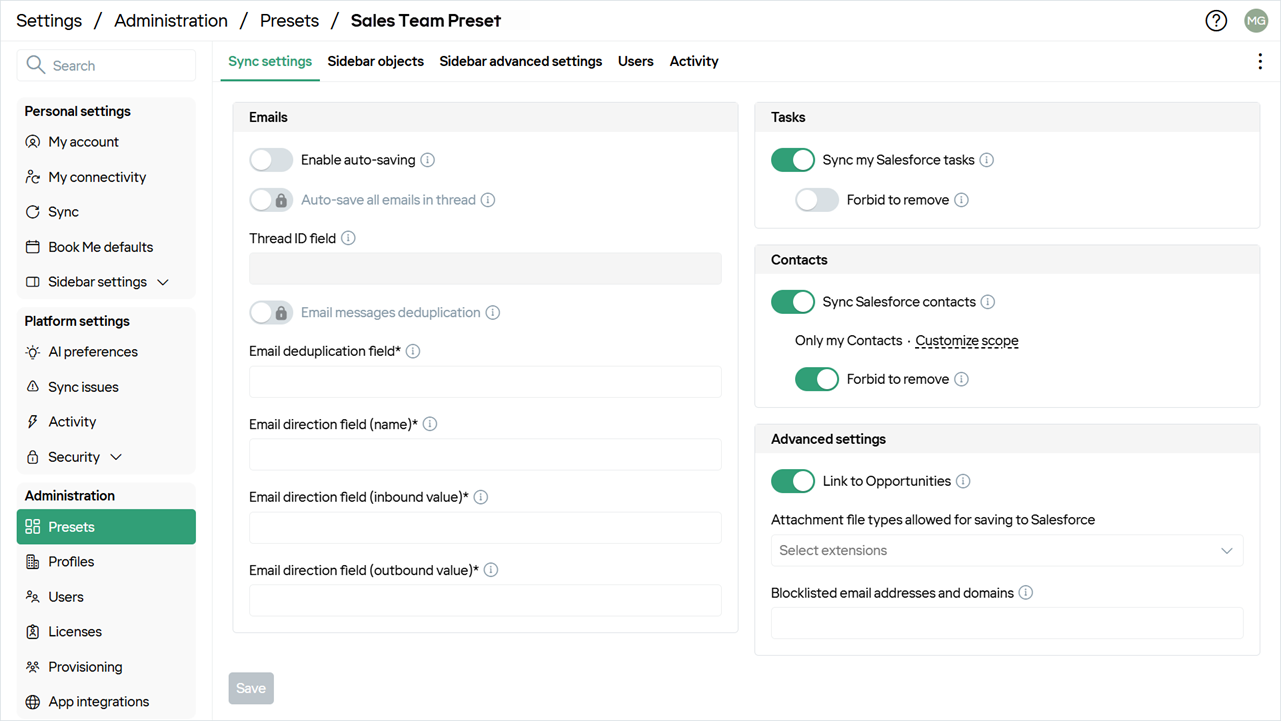
Task: Click the Customize scope link
Action: click(x=967, y=341)
